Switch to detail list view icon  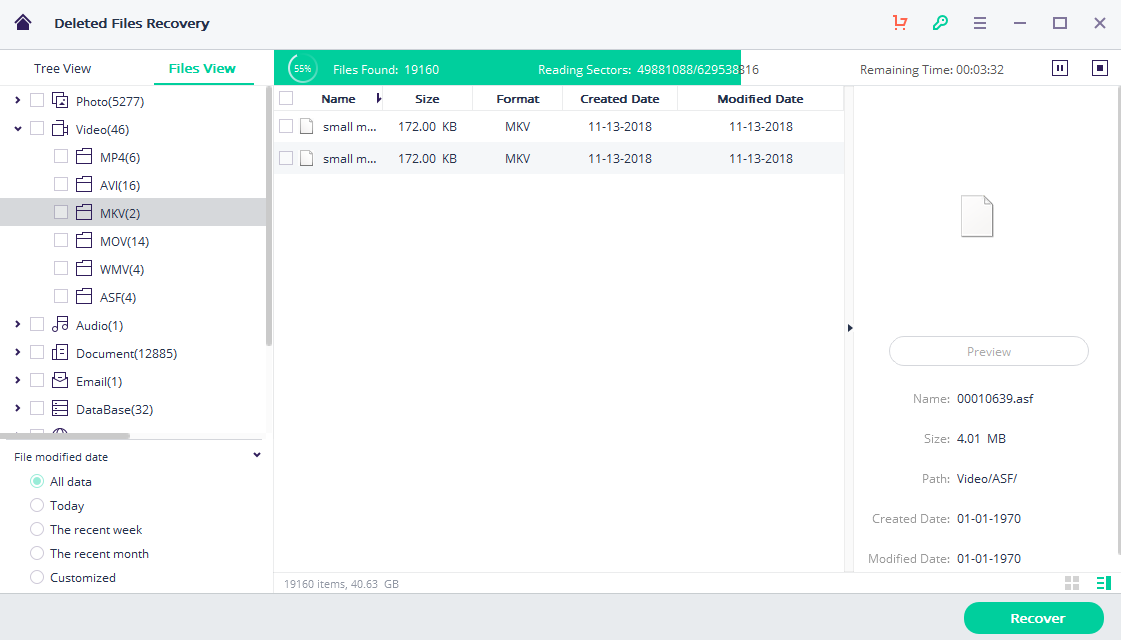click(1104, 583)
